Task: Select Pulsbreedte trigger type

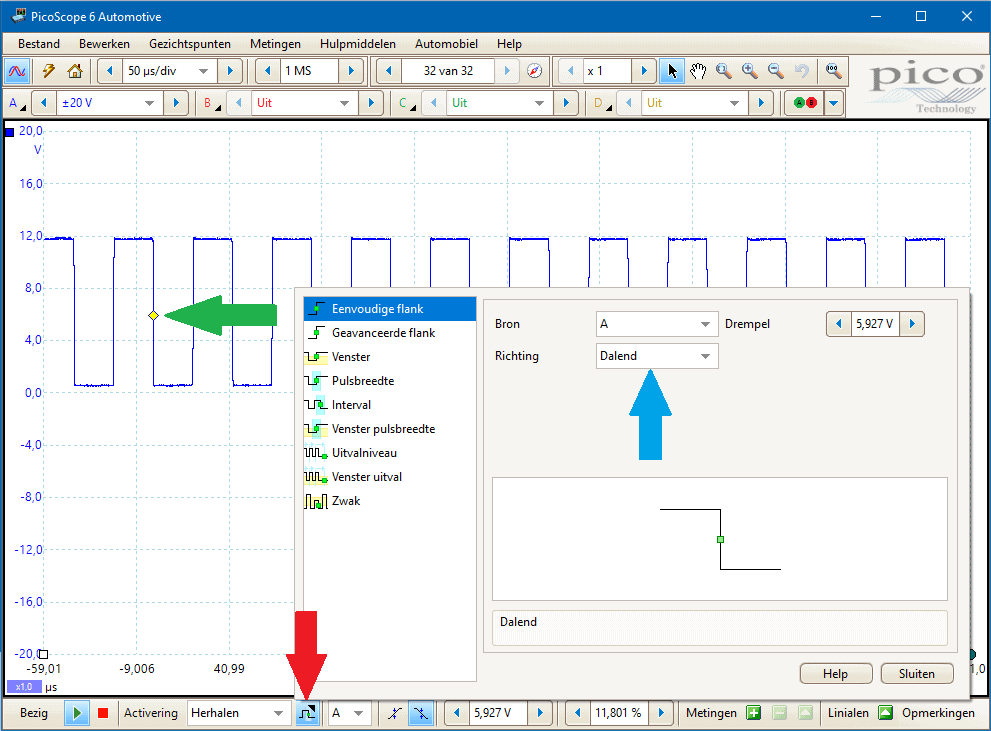Action: tap(389, 381)
